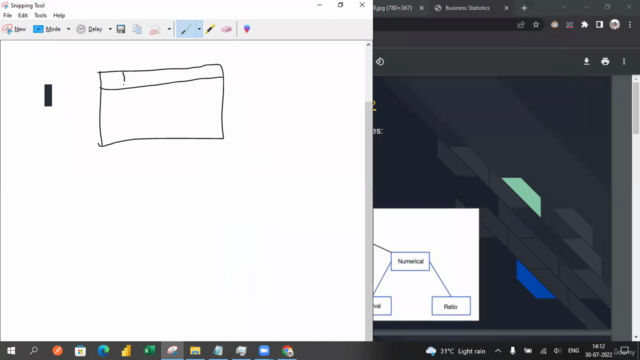Expand the Send snip dropdown arrow
This screenshot has width=640, height=360.
click(x=169, y=29)
